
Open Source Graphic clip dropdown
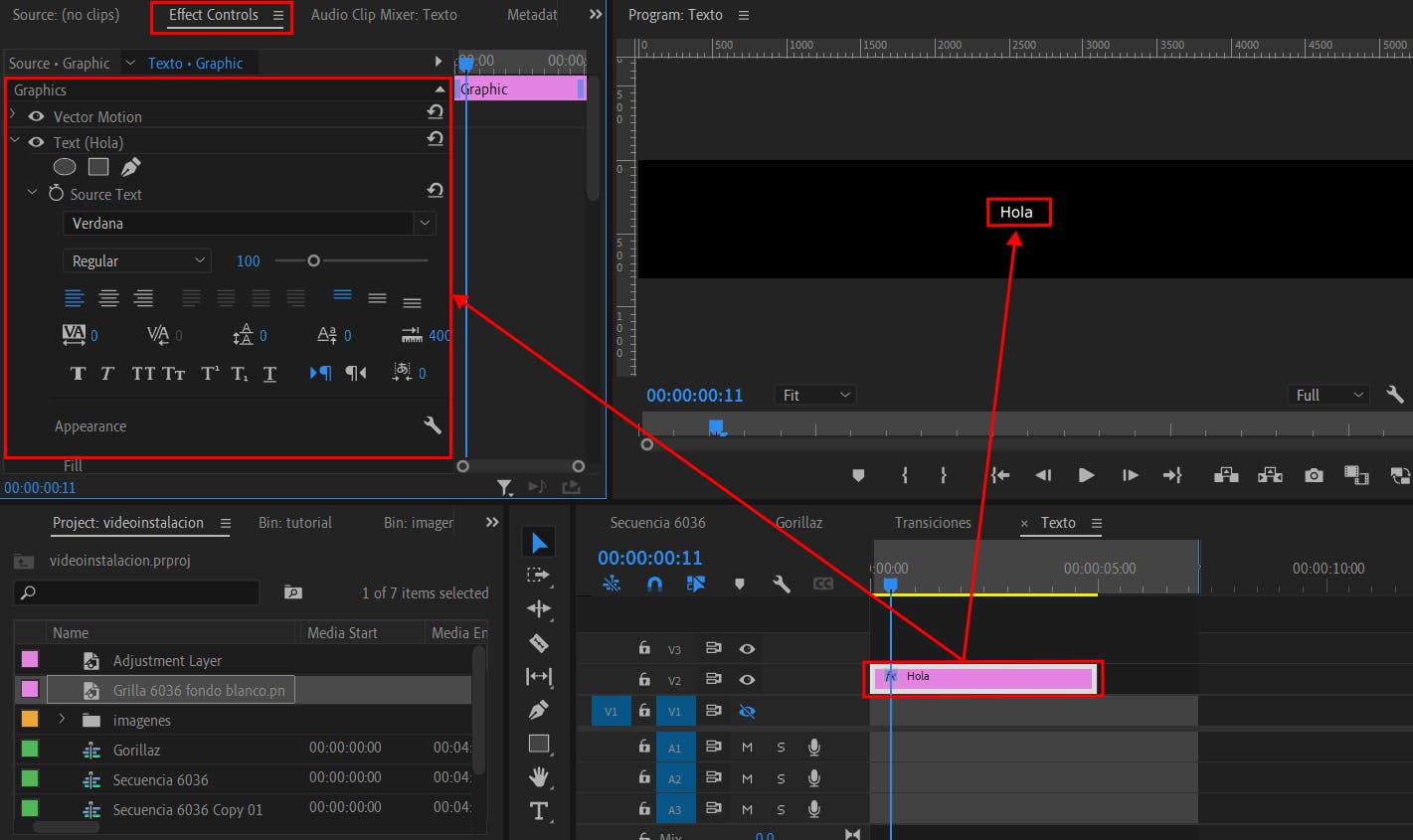tap(129, 63)
